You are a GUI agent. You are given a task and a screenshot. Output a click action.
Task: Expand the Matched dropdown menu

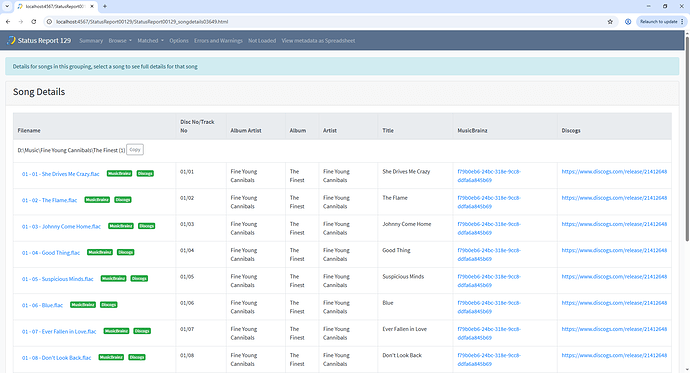(x=150, y=40)
